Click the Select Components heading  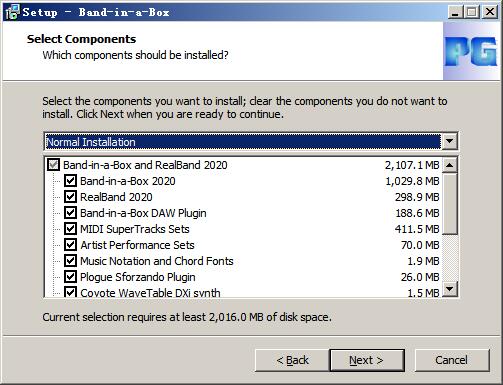81,39
